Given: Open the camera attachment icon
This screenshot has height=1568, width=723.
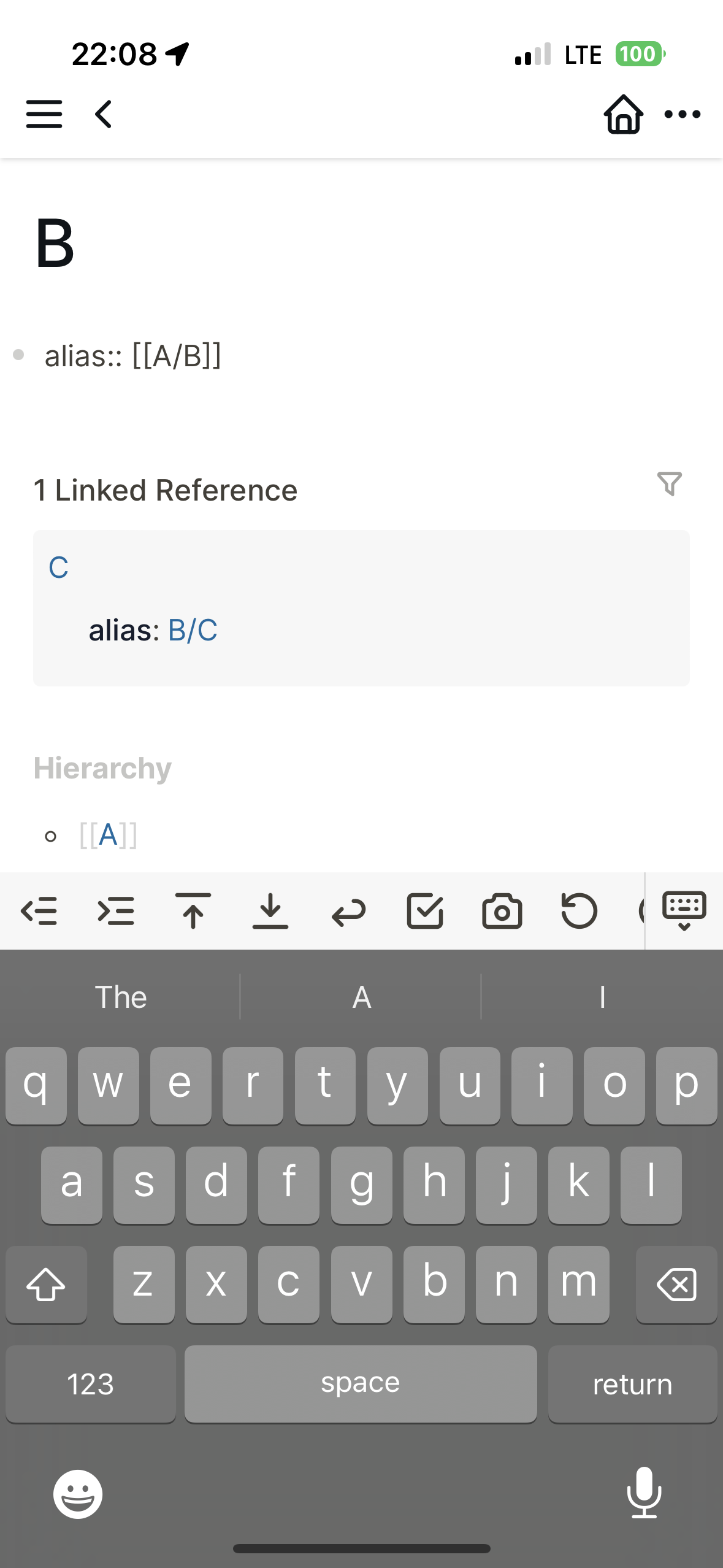Looking at the screenshot, I should tap(502, 912).
